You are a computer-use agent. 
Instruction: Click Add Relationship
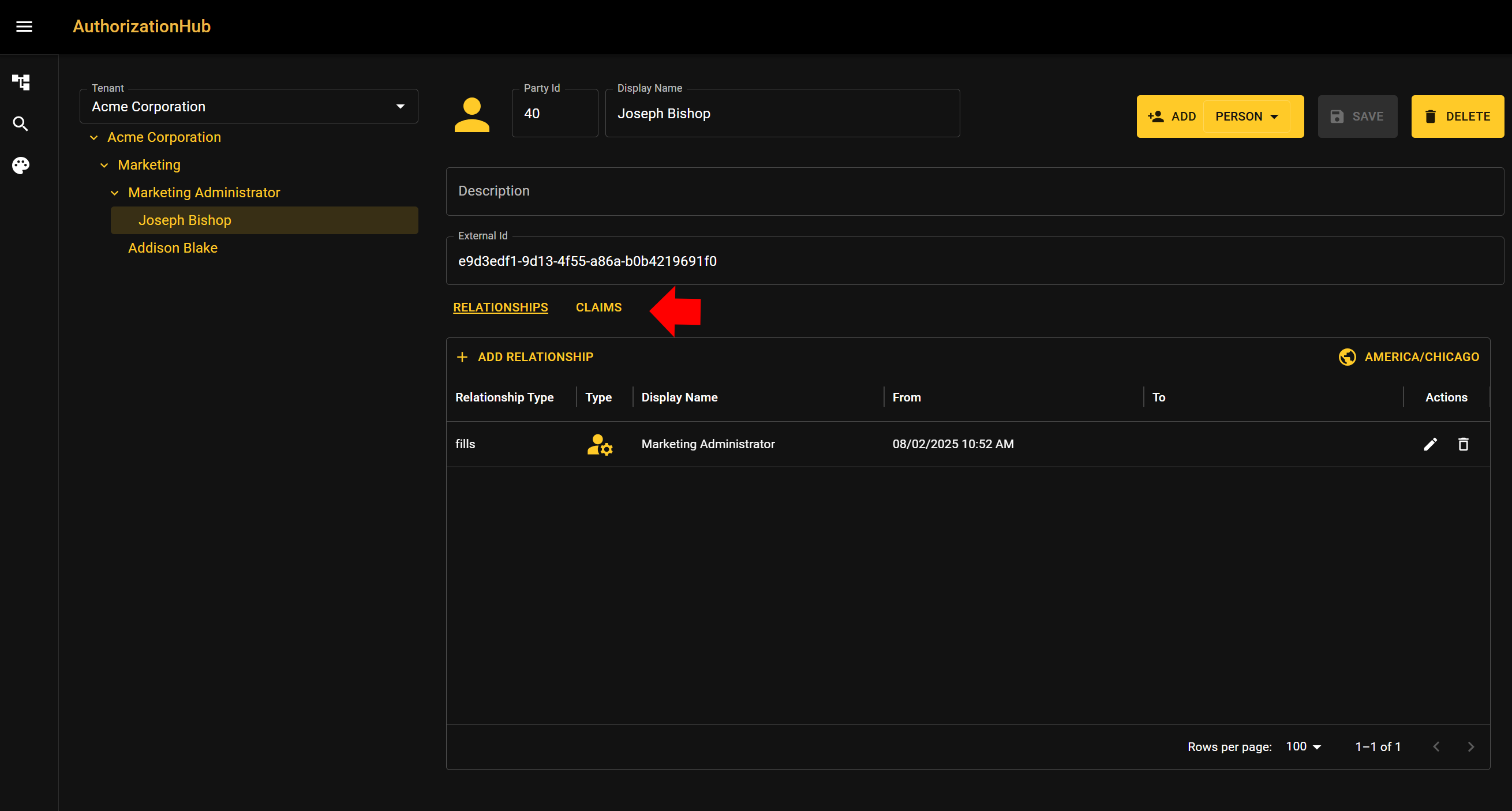525,357
